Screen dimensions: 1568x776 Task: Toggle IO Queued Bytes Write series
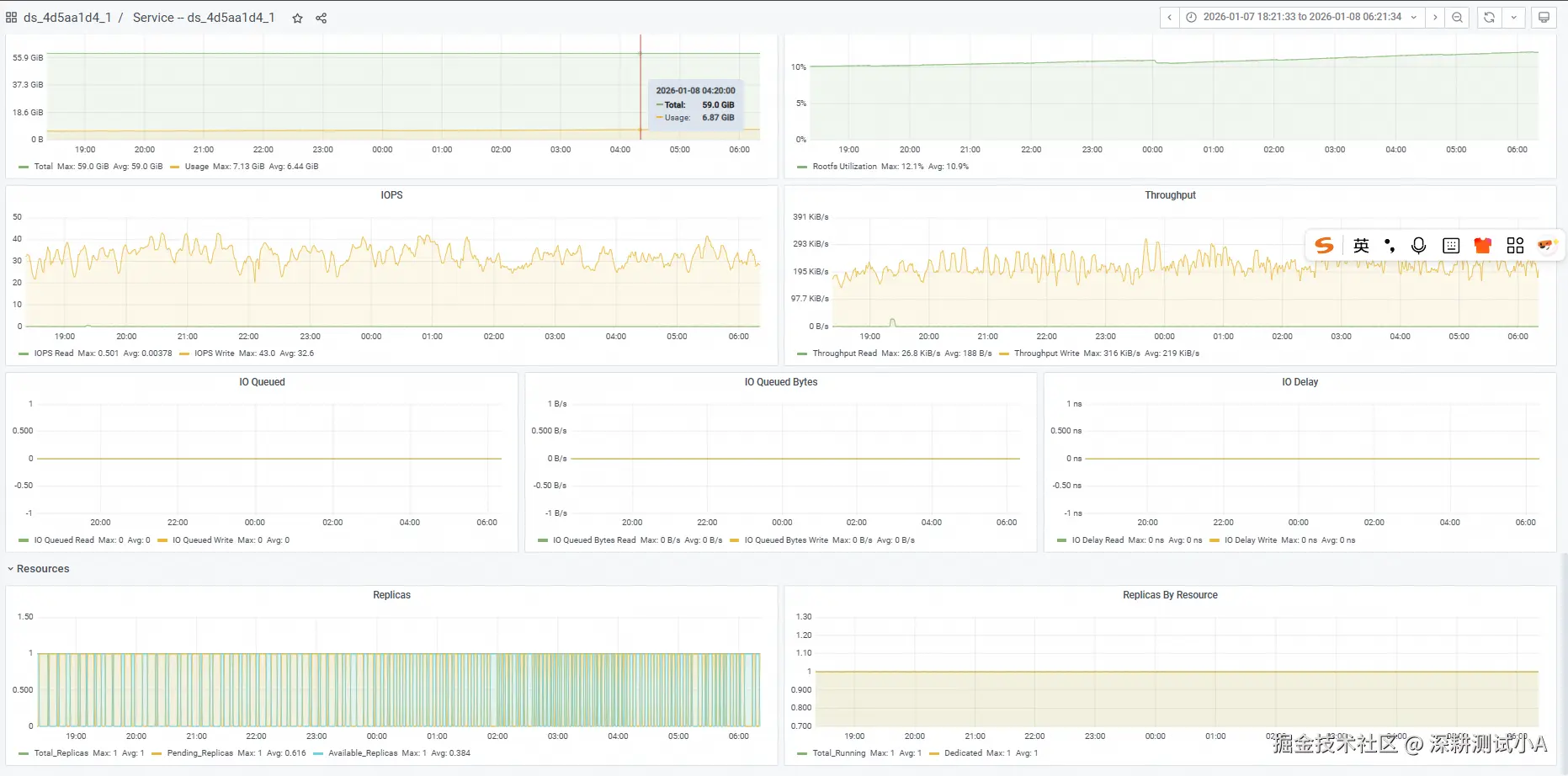point(786,540)
